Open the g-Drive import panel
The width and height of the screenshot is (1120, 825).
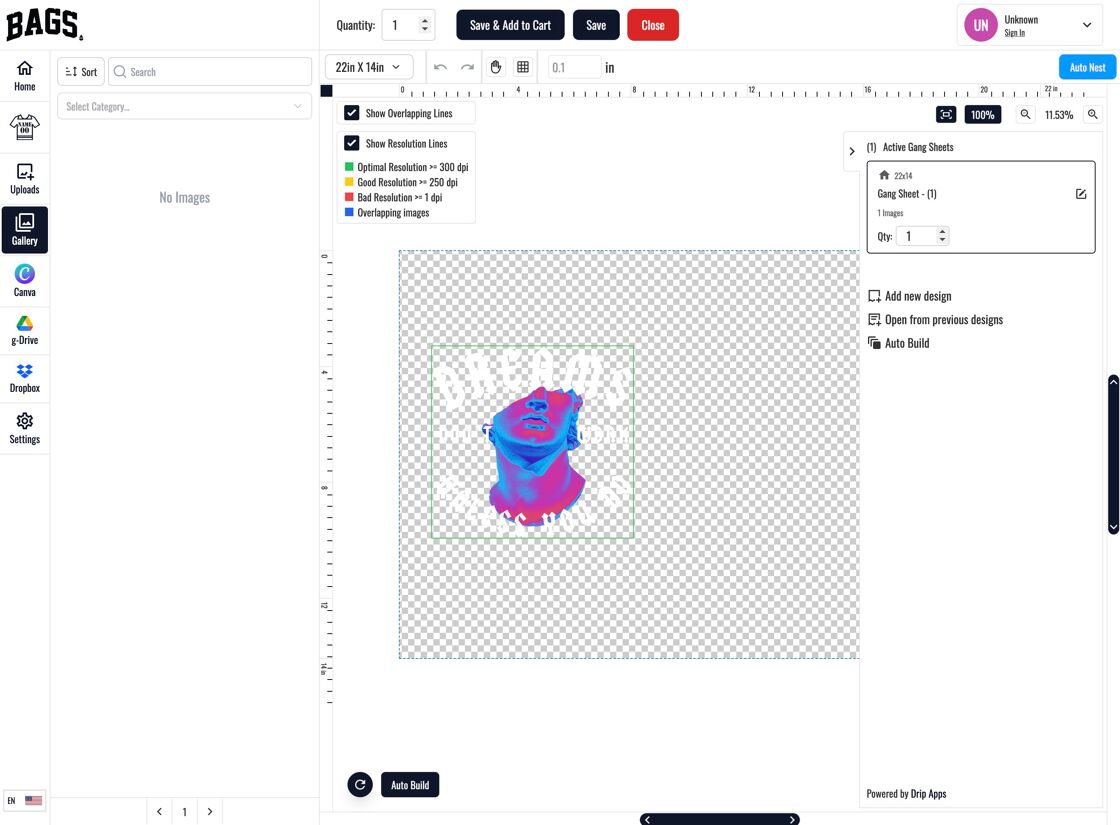pyautogui.click(x=25, y=330)
